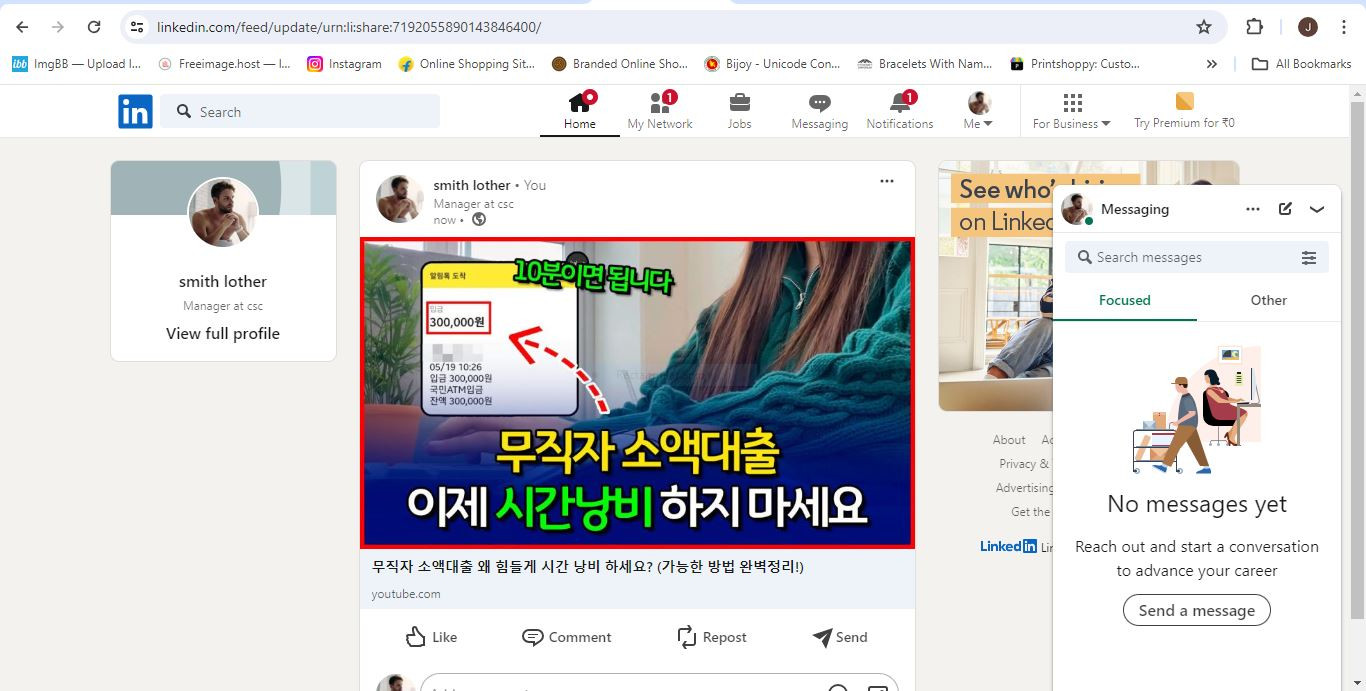The height and width of the screenshot is (691, 1366).
Task: Open the Freeimage.host bookmark
Action: pyautogui.click(x=224, y=64)
